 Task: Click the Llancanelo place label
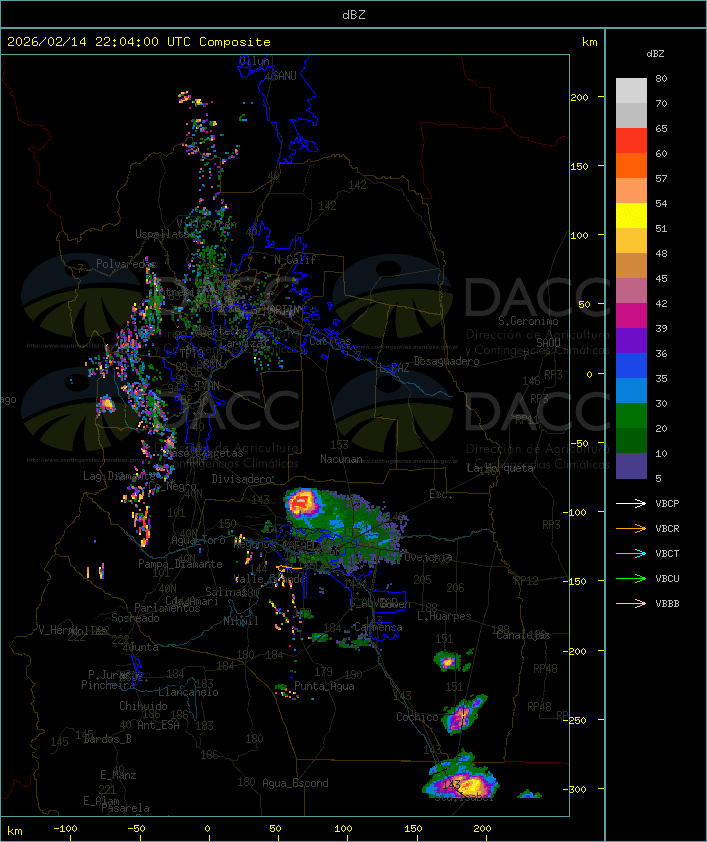[x=188, y=692]
